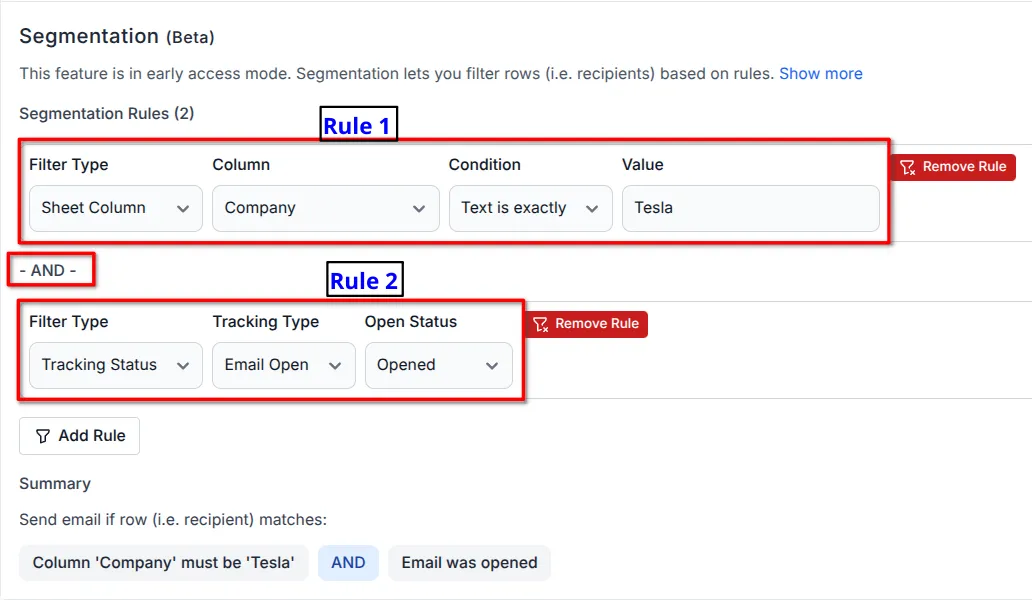The image size is (1032, 600).
Task: Click the Column 'Company' must be 'Tesla' chip
Action: coord(163,563)
